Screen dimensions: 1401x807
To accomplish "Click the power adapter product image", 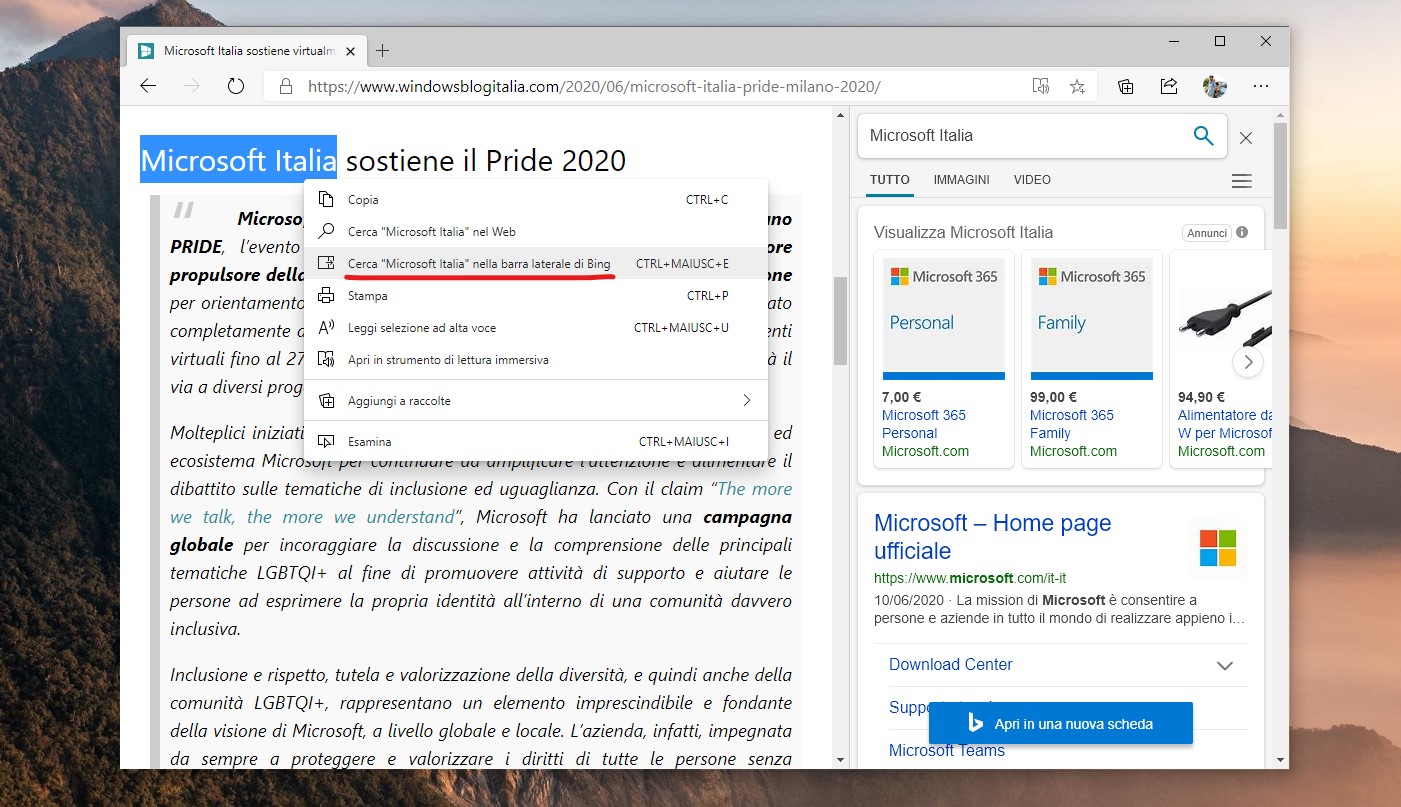I will coord(1225,318).
